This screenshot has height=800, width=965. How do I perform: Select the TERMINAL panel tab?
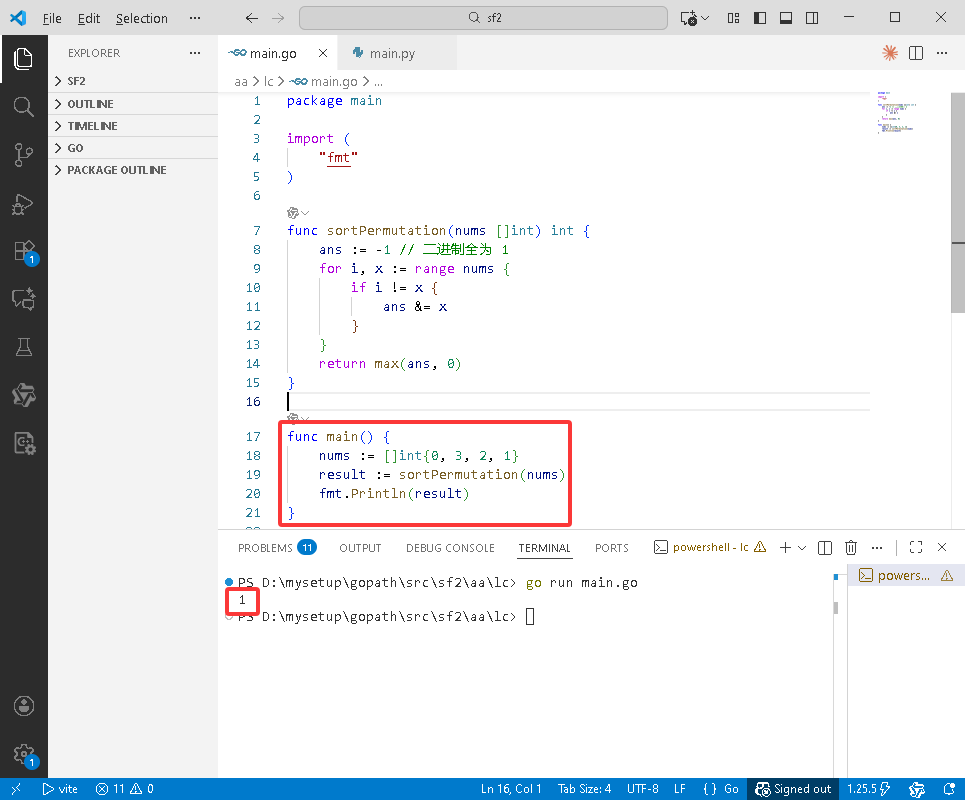544,548
